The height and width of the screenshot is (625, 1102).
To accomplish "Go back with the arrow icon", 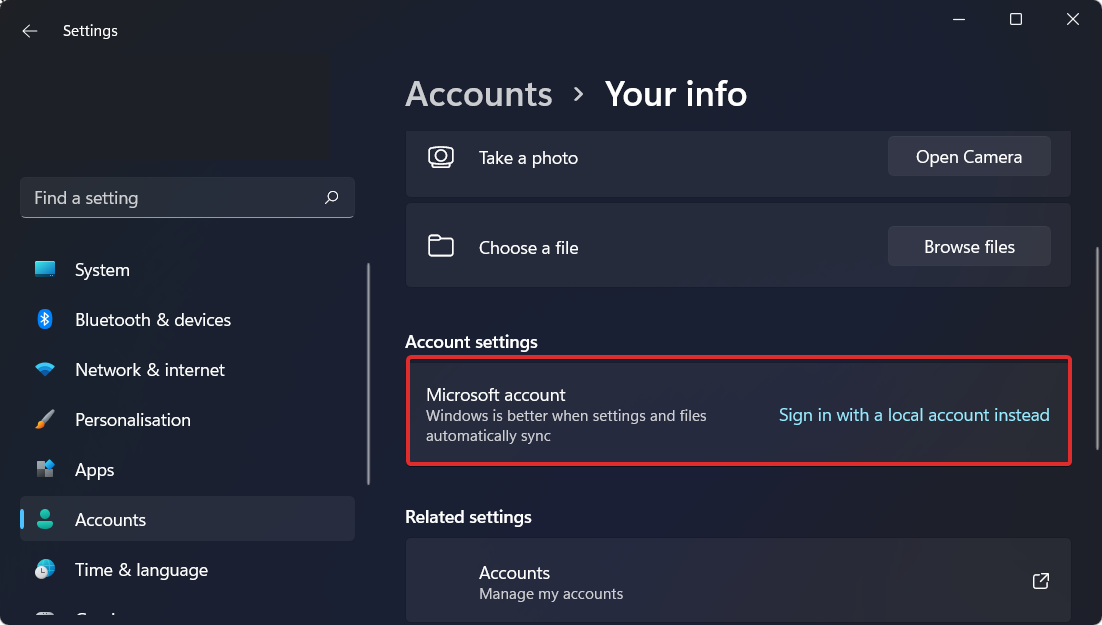I will (30, 31).
